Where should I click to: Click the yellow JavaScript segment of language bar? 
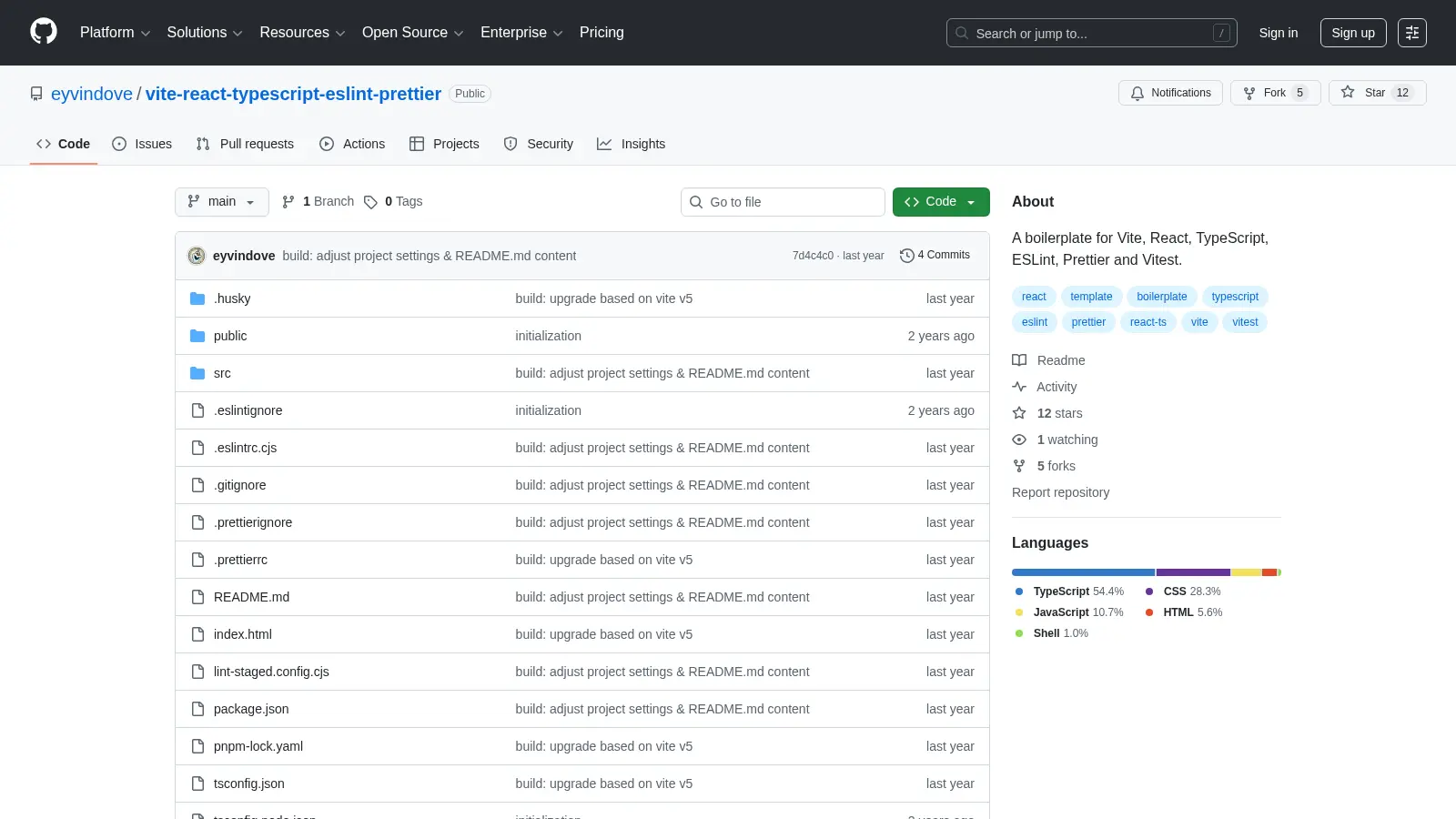pos(1246,572)
